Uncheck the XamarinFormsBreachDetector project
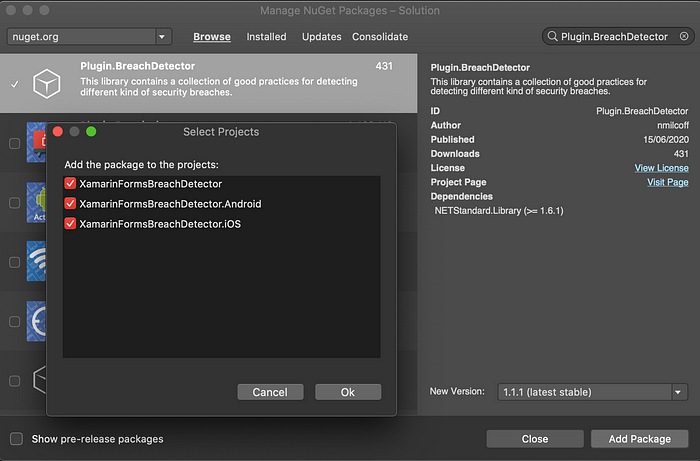Viewport: 700px width, 461px height. (x=70, y=183)
